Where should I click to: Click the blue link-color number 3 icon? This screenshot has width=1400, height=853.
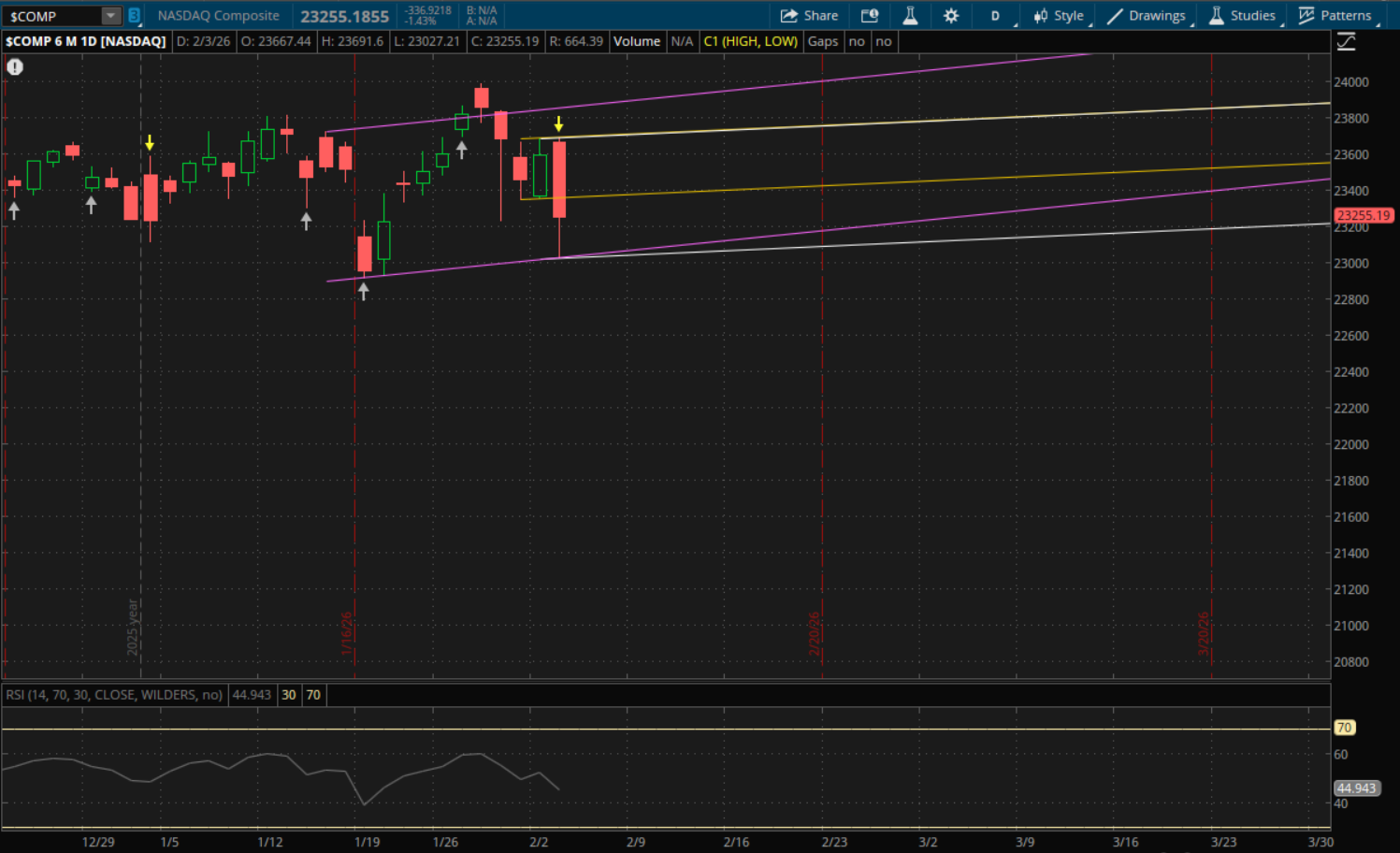coord(135,16)
